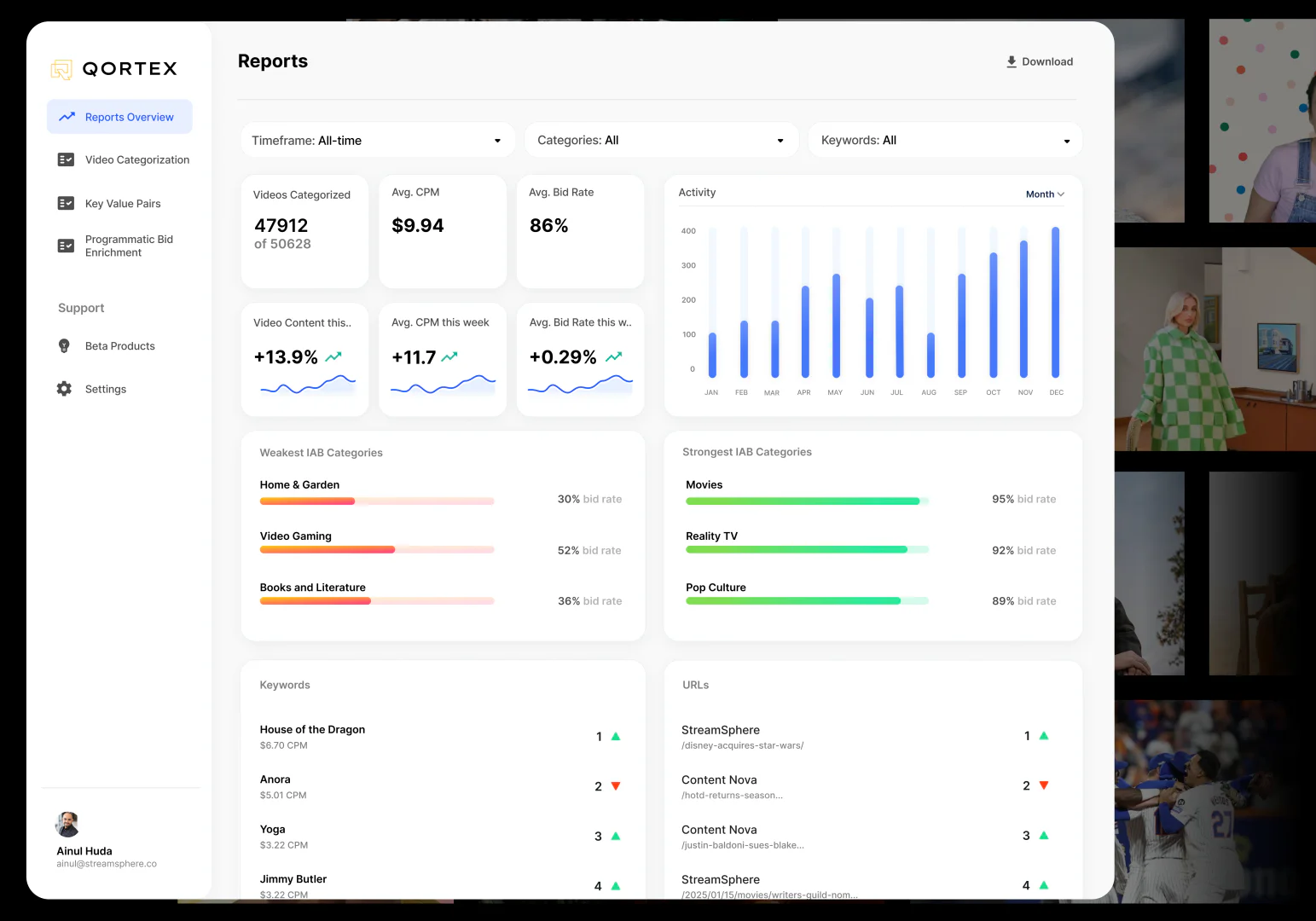This screenshot has width=1316, height=921.
Task: Expand the Categories: All filter
Action: [661, 140]
